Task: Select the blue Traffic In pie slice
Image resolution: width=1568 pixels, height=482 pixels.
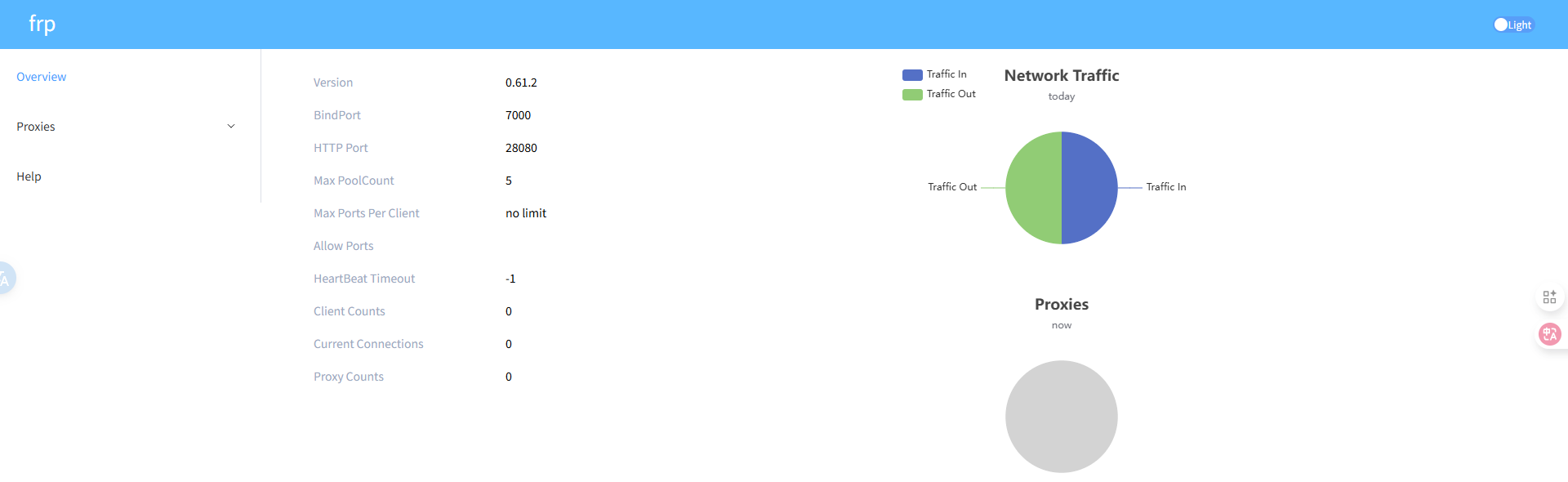Action: (x=1089, y=188)
